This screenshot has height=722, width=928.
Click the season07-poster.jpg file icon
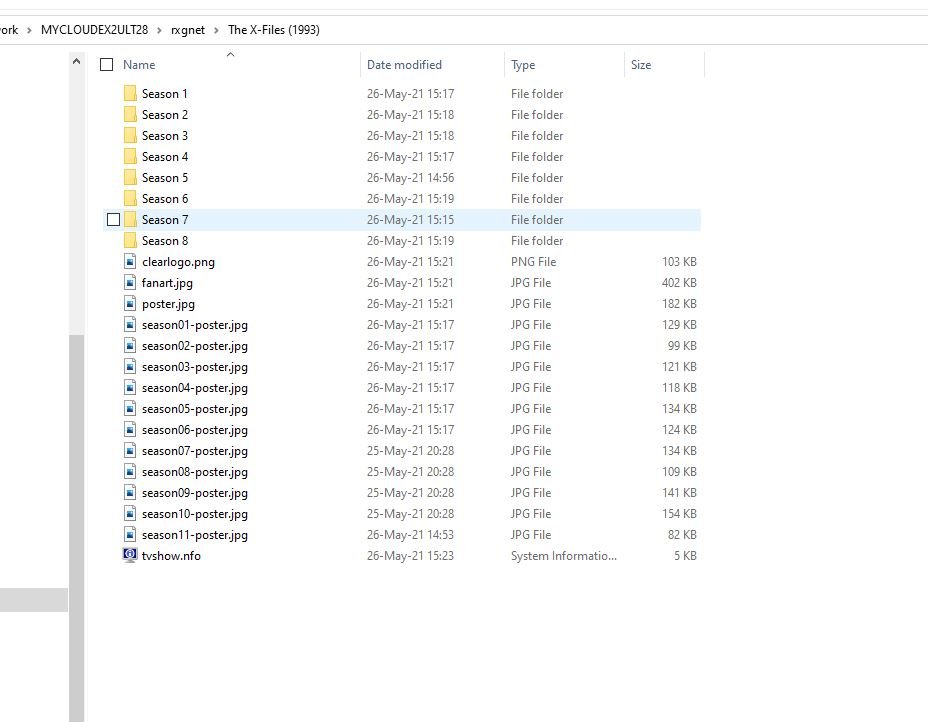130,450
